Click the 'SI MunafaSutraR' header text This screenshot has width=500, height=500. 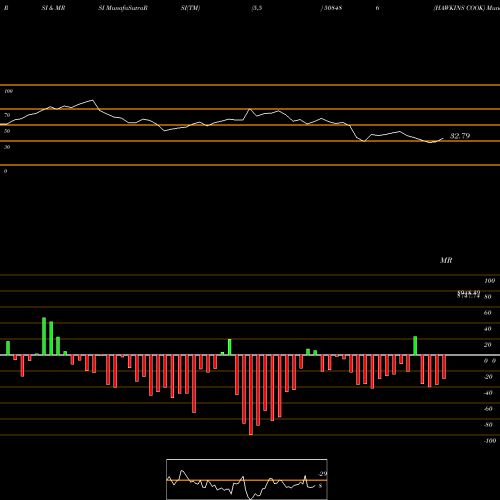pyautogui.click(x=123, y=8)
